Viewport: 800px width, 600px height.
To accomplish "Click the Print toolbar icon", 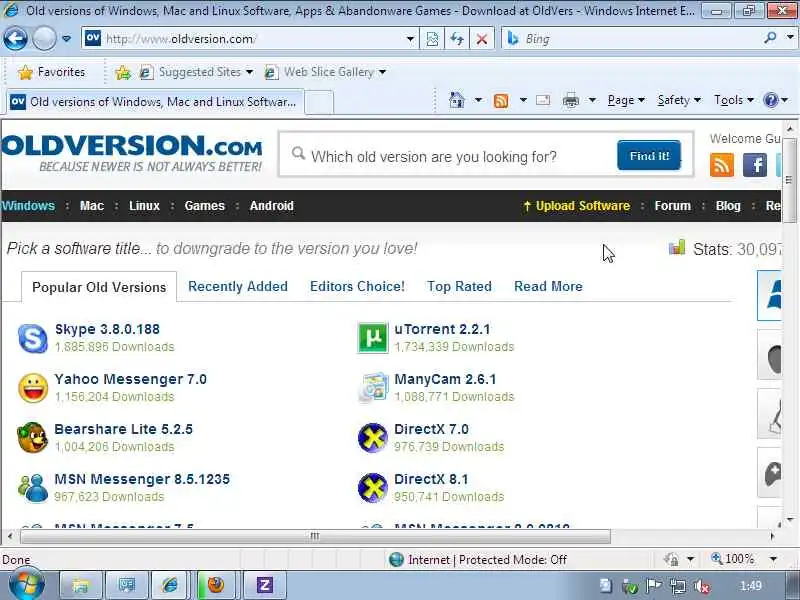I will click(x=570, y=101).
